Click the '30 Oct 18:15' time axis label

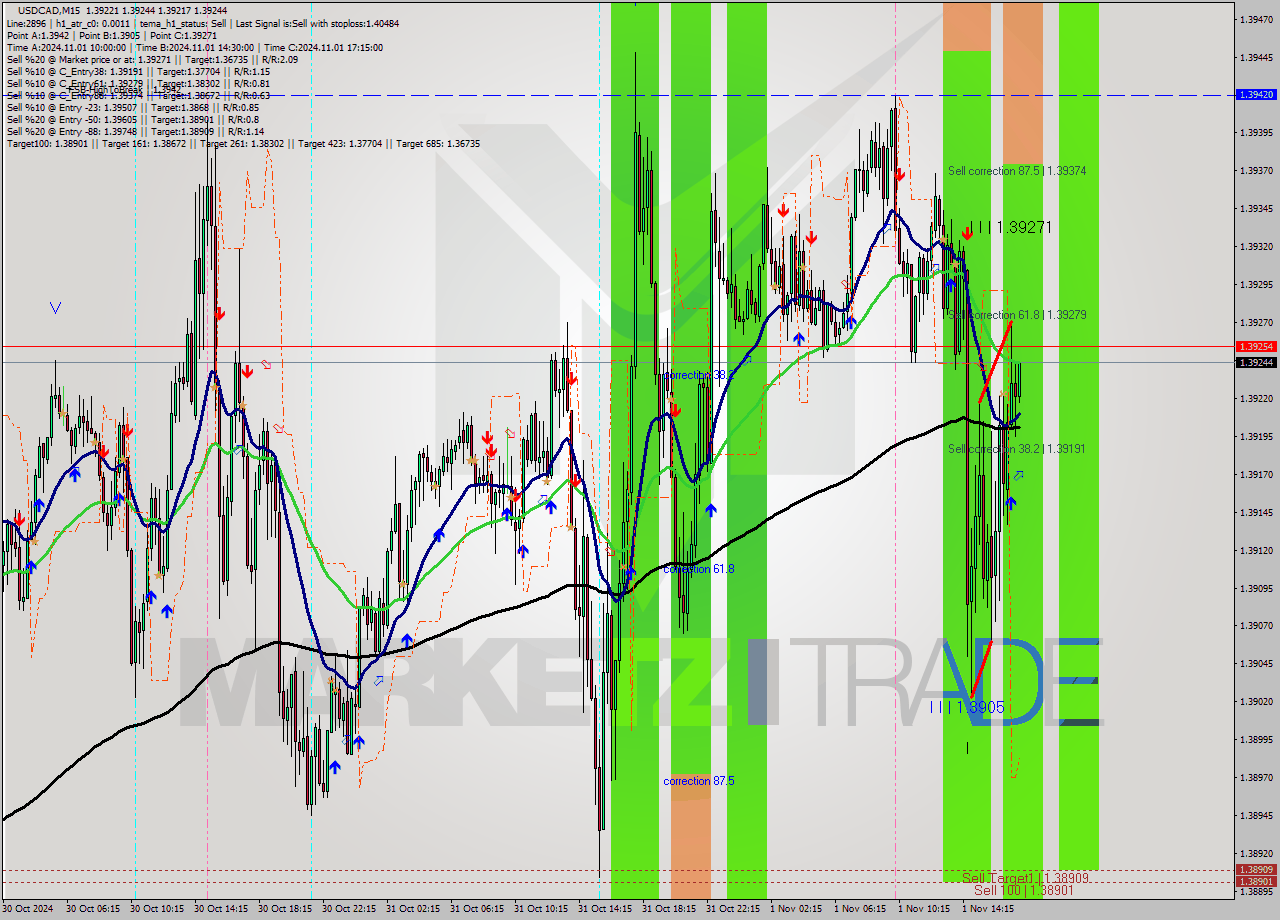point(285,909)
